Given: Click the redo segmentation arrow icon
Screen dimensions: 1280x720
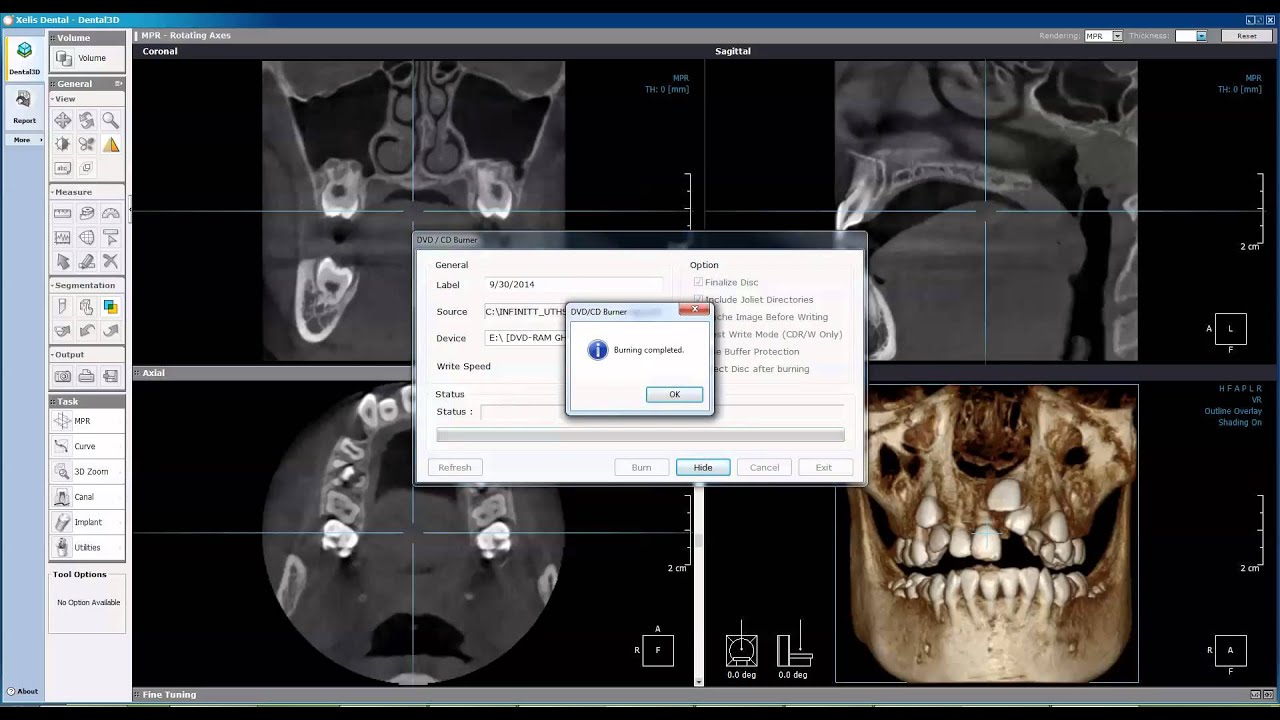Looking at the screenshot, I should pos(111,331).
